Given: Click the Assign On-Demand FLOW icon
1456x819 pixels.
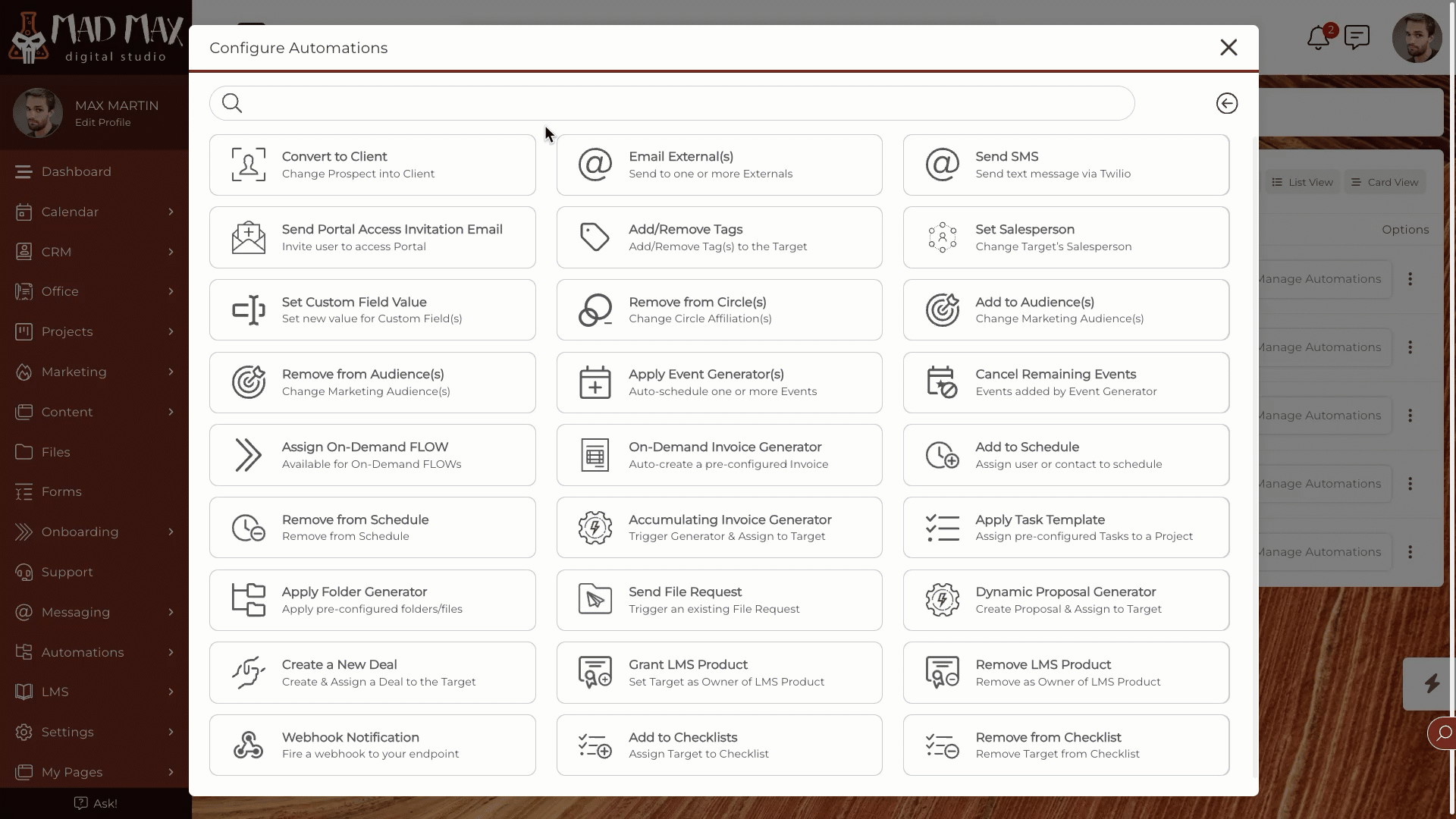Looking at the screenshot, I should point(248,455).
